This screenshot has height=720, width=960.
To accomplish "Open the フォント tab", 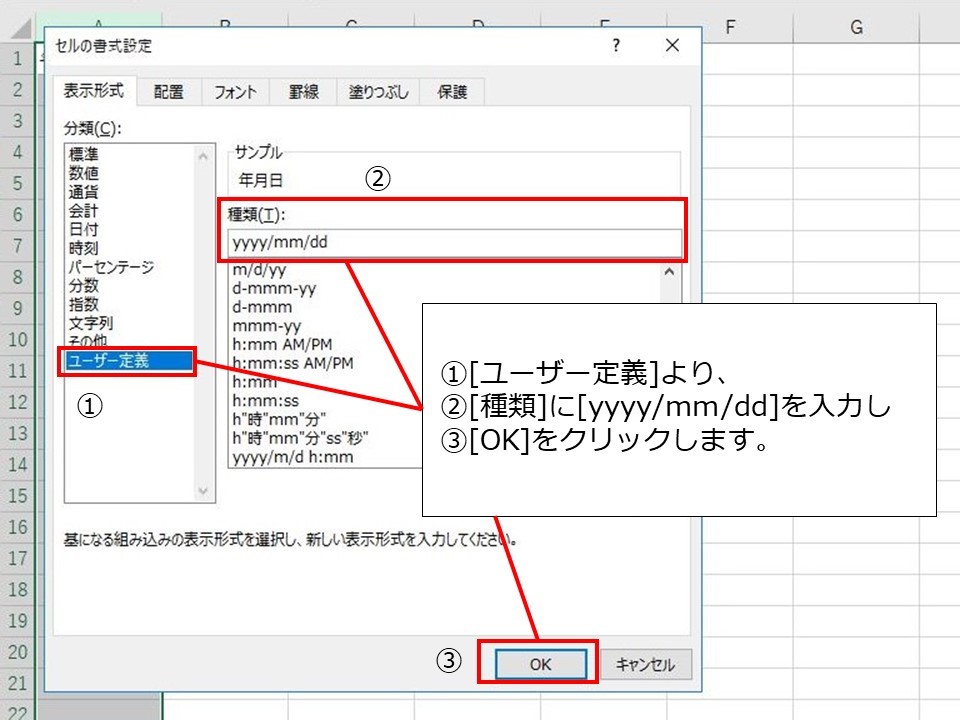I will click(x=235, y=92).
